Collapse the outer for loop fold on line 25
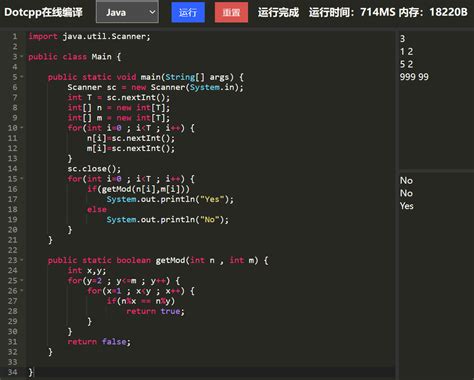This screenshot has width=474, height=380. coord(22,280)
